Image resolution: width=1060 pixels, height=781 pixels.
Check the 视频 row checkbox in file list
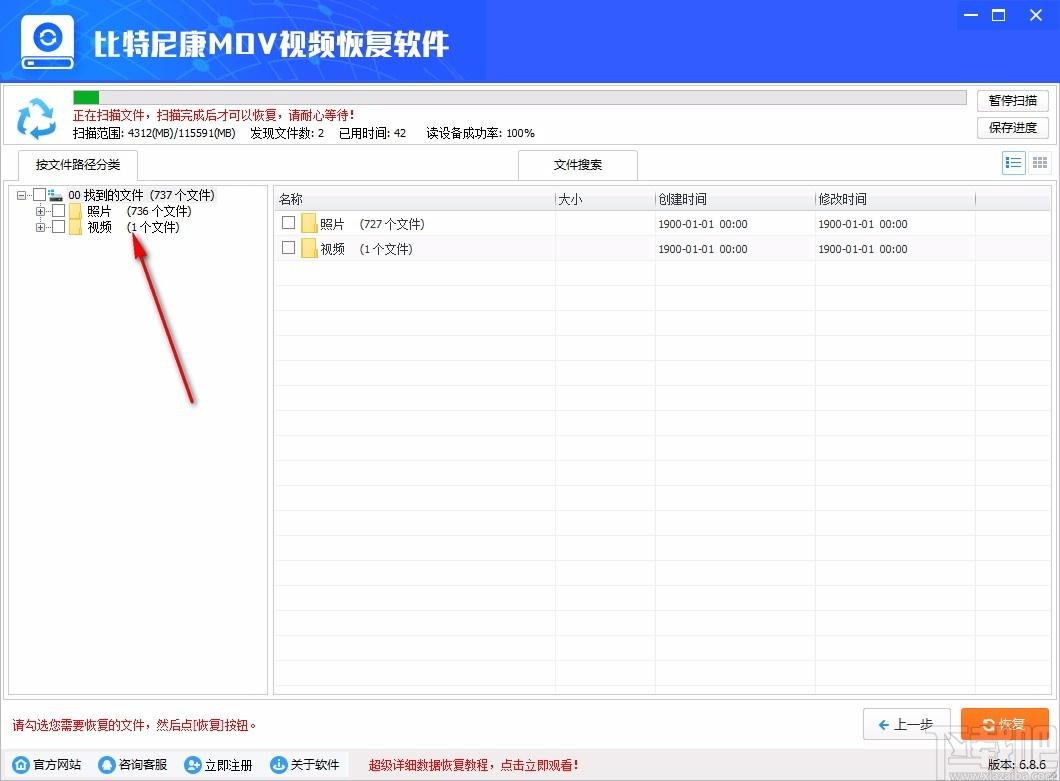click(x=288, y=248)
